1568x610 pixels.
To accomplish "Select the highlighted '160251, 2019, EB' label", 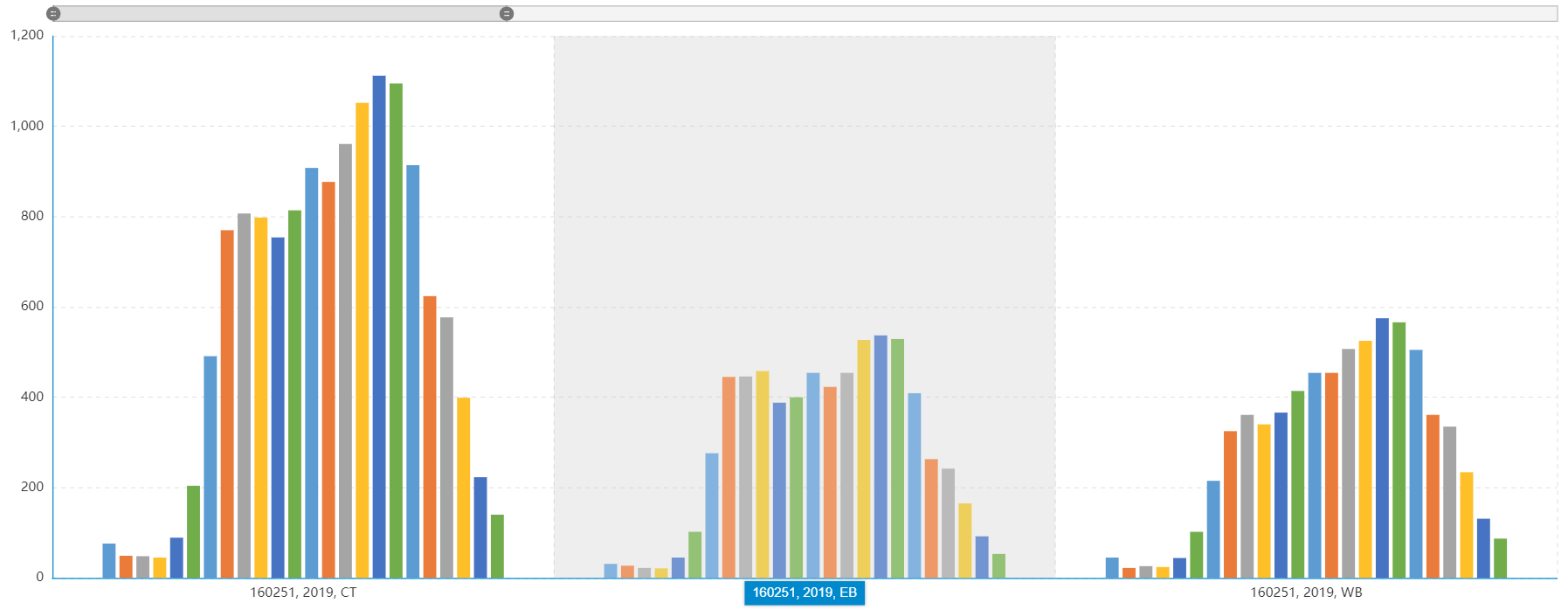I will pos(804,593).
